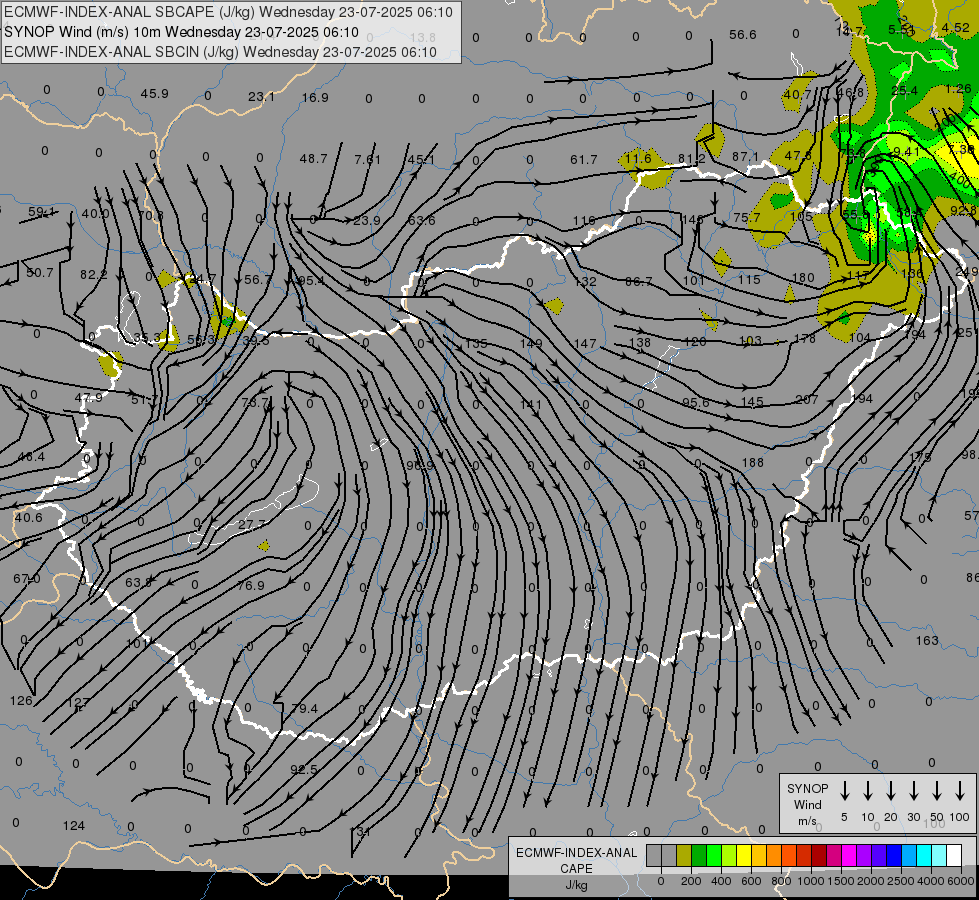Click the 124 value on the map
This screenshot has width=979, height=900.
tap(74, 826)
